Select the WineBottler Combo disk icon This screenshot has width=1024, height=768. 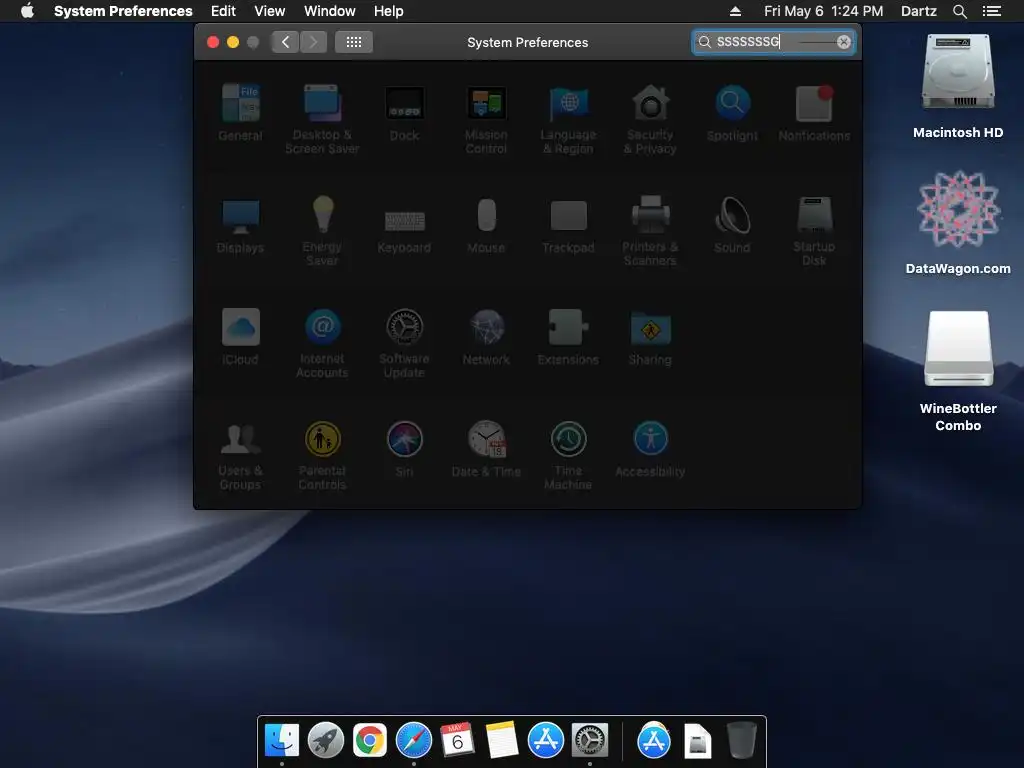[x=958, y=371]
